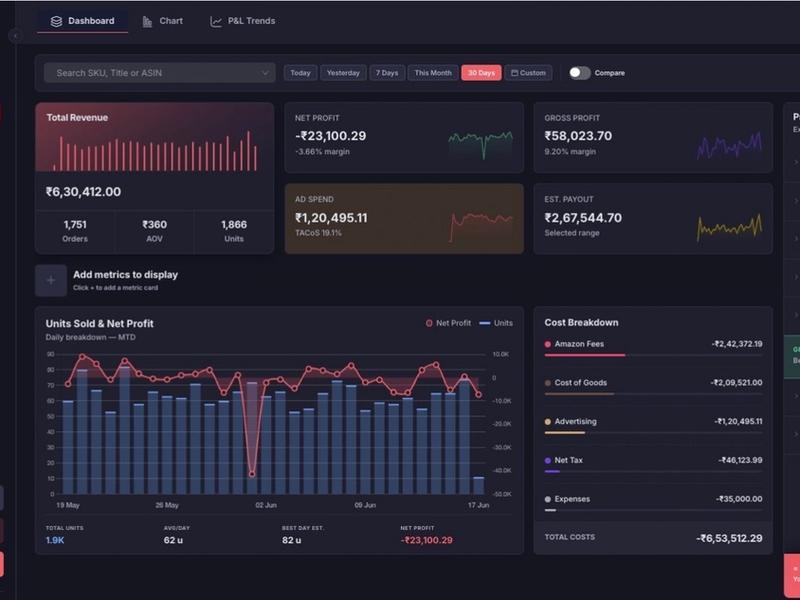Select the 30 Days date range
The width and height of the screenshot is (800, 600).
click(x=481, y=73)
